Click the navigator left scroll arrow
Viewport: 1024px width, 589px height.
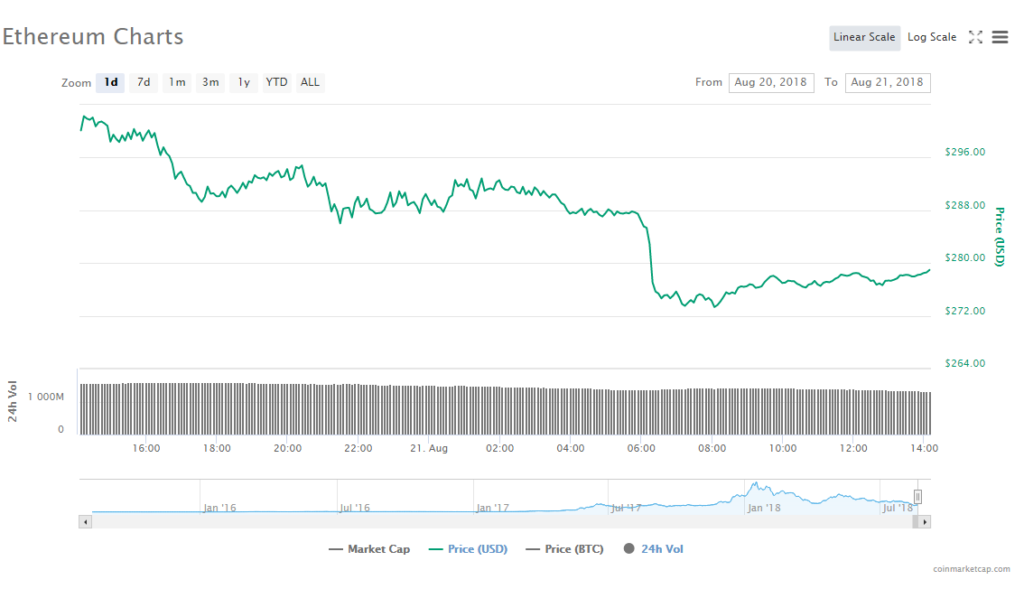click(x=85, y=521)
